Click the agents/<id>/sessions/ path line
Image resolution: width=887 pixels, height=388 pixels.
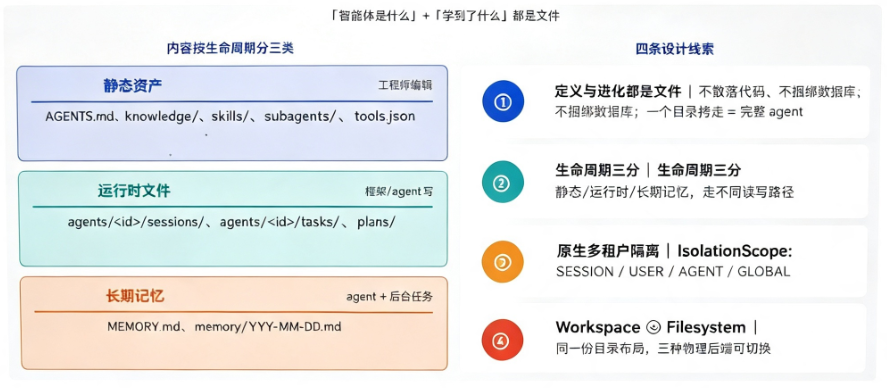pos(231,222)
